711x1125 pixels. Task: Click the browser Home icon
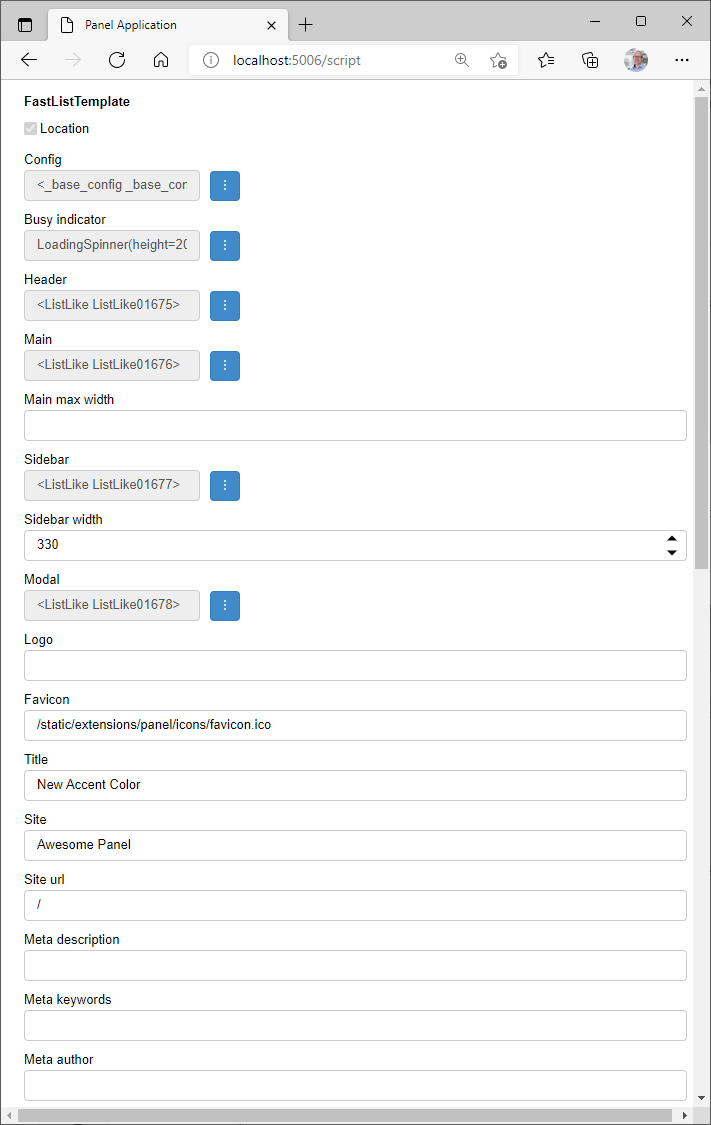(x=160, y=60)
